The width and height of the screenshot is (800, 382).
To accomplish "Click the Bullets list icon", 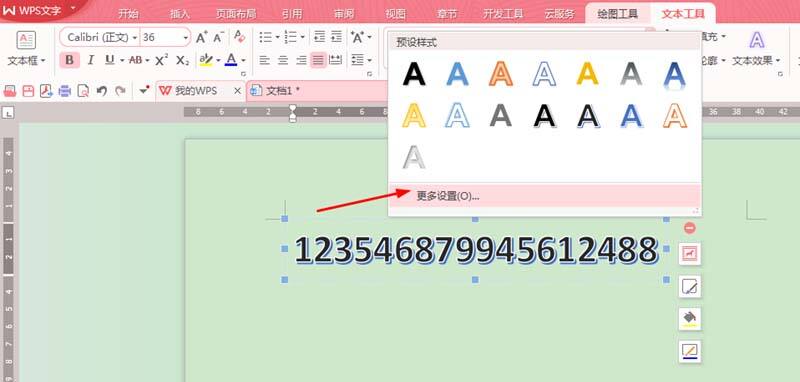I will pyautogui.click(x=265, y=37).
